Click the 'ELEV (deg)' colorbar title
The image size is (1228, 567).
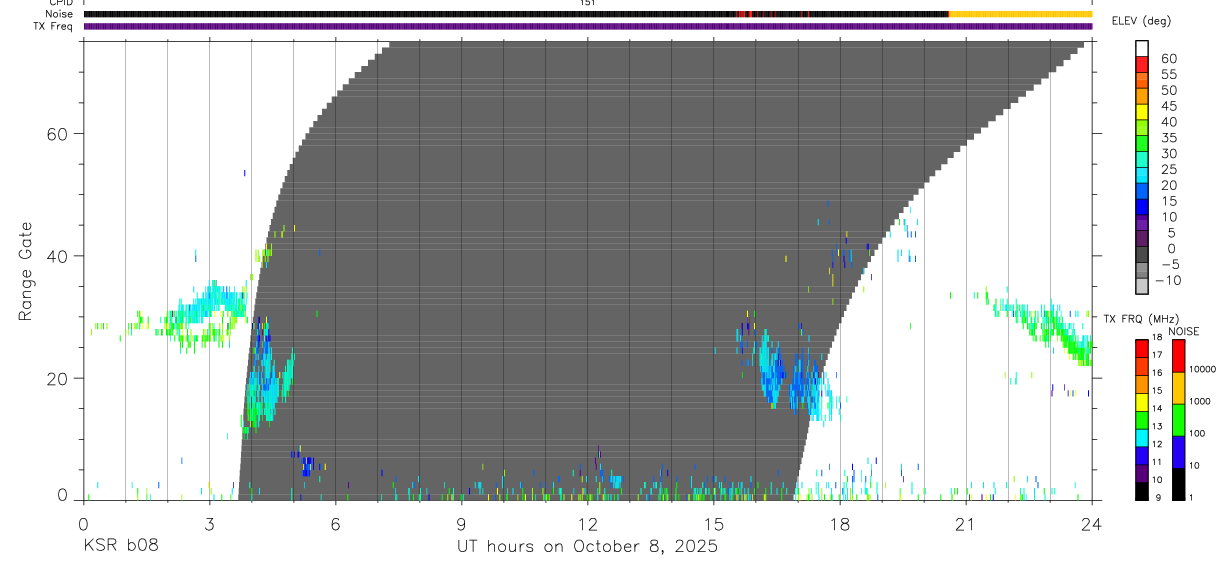click(1141, 21)
